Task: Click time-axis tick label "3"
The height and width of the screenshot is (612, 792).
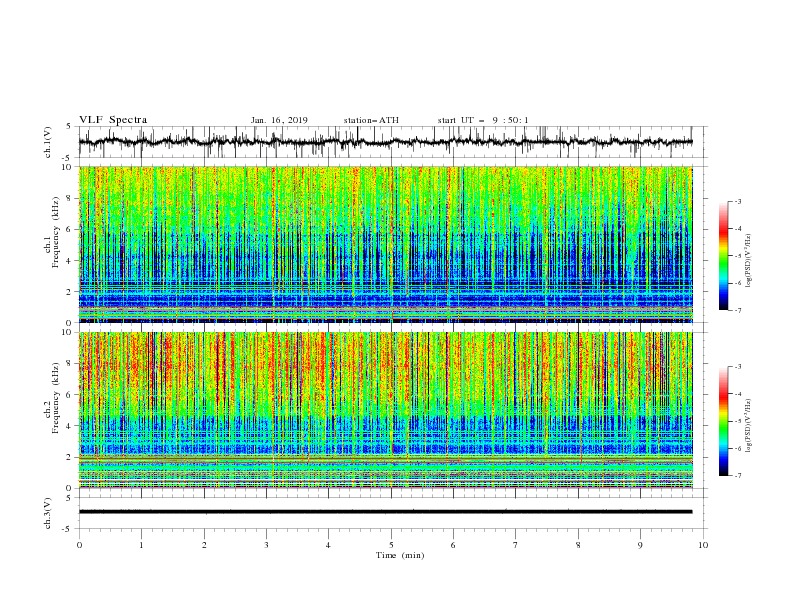Action: point(266,545)
